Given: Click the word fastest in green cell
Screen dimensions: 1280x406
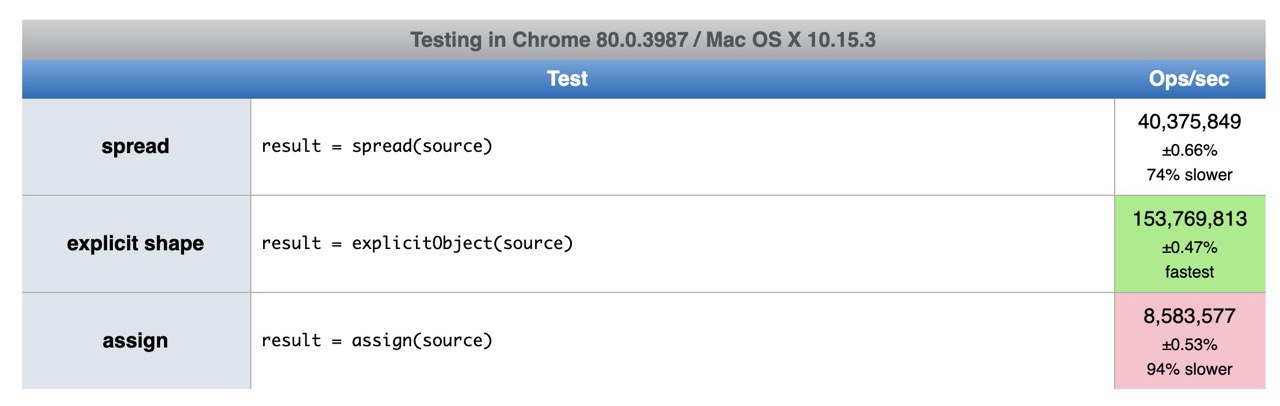Looking at the screenshot, I should [1189, 271].
